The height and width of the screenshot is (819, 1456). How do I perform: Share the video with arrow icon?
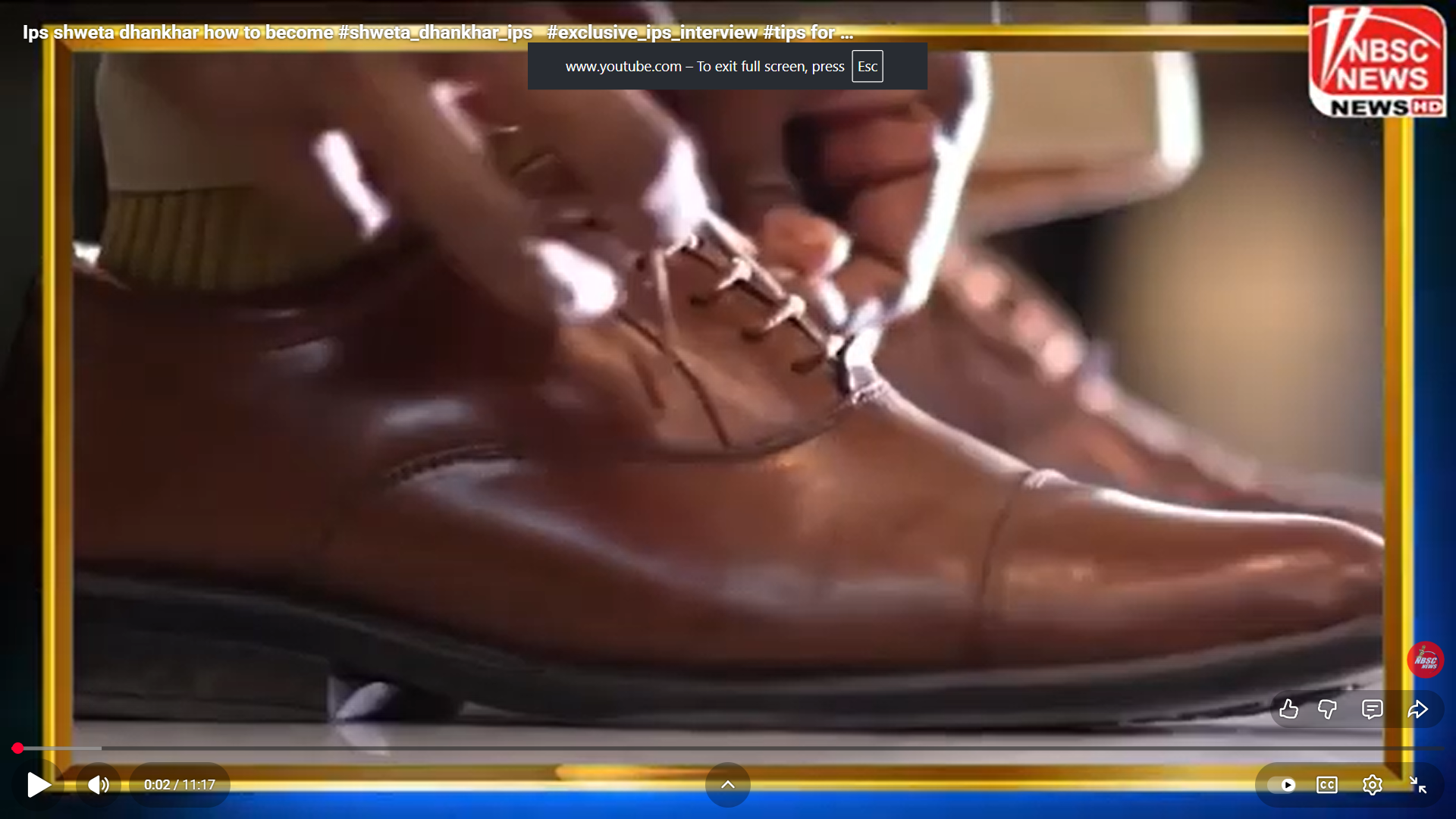click(1417, 710)
